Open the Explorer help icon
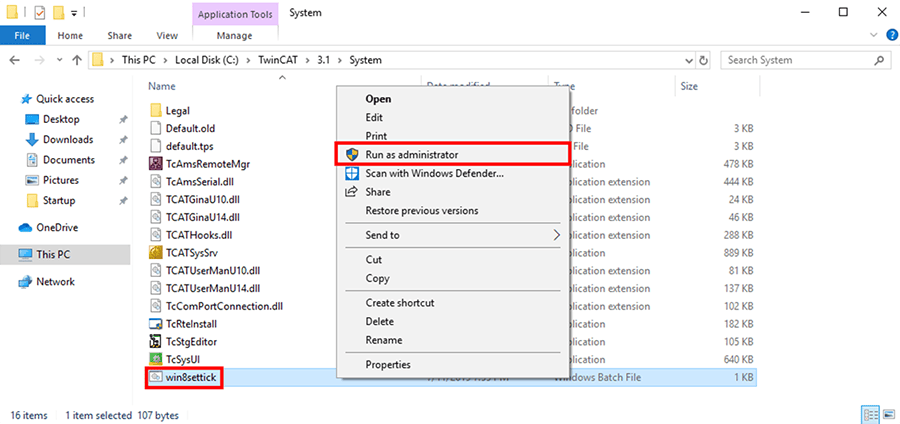 coord(891,35)
